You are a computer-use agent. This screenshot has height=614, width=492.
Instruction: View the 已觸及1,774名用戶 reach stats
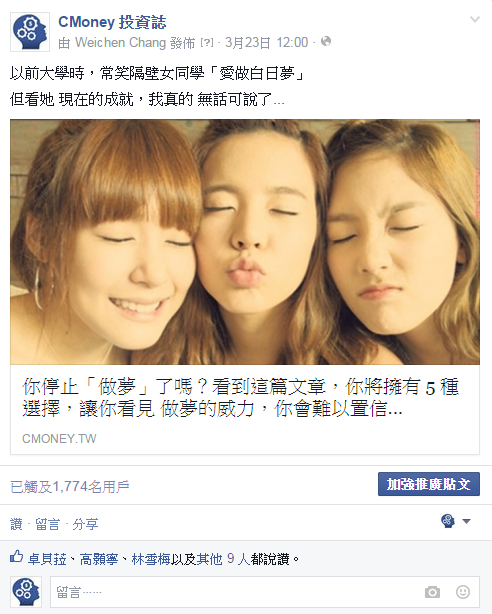coord(70,487)
